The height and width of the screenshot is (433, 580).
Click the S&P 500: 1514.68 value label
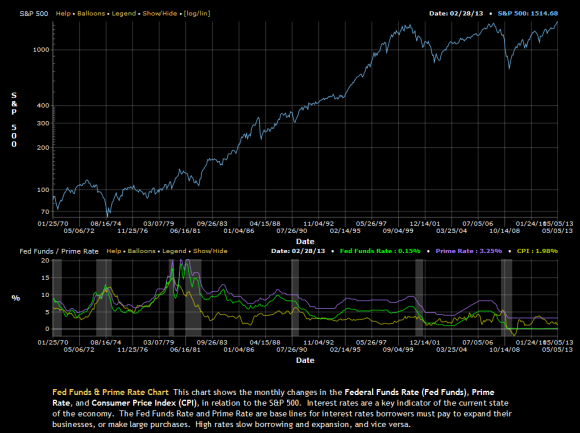tap(528, 14)
